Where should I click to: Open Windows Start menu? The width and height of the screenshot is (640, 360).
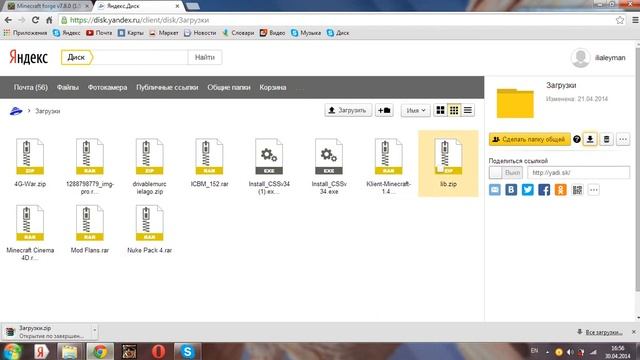(12, 351)
